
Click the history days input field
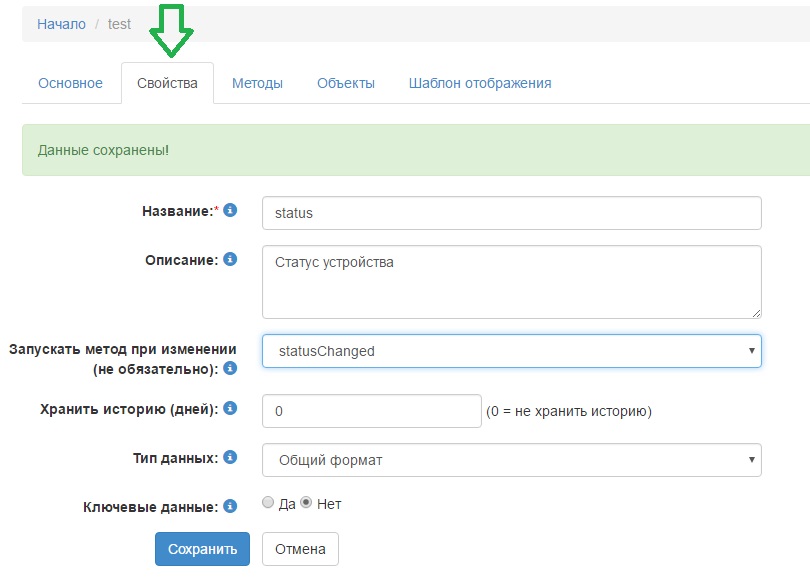tap(372, 411)
